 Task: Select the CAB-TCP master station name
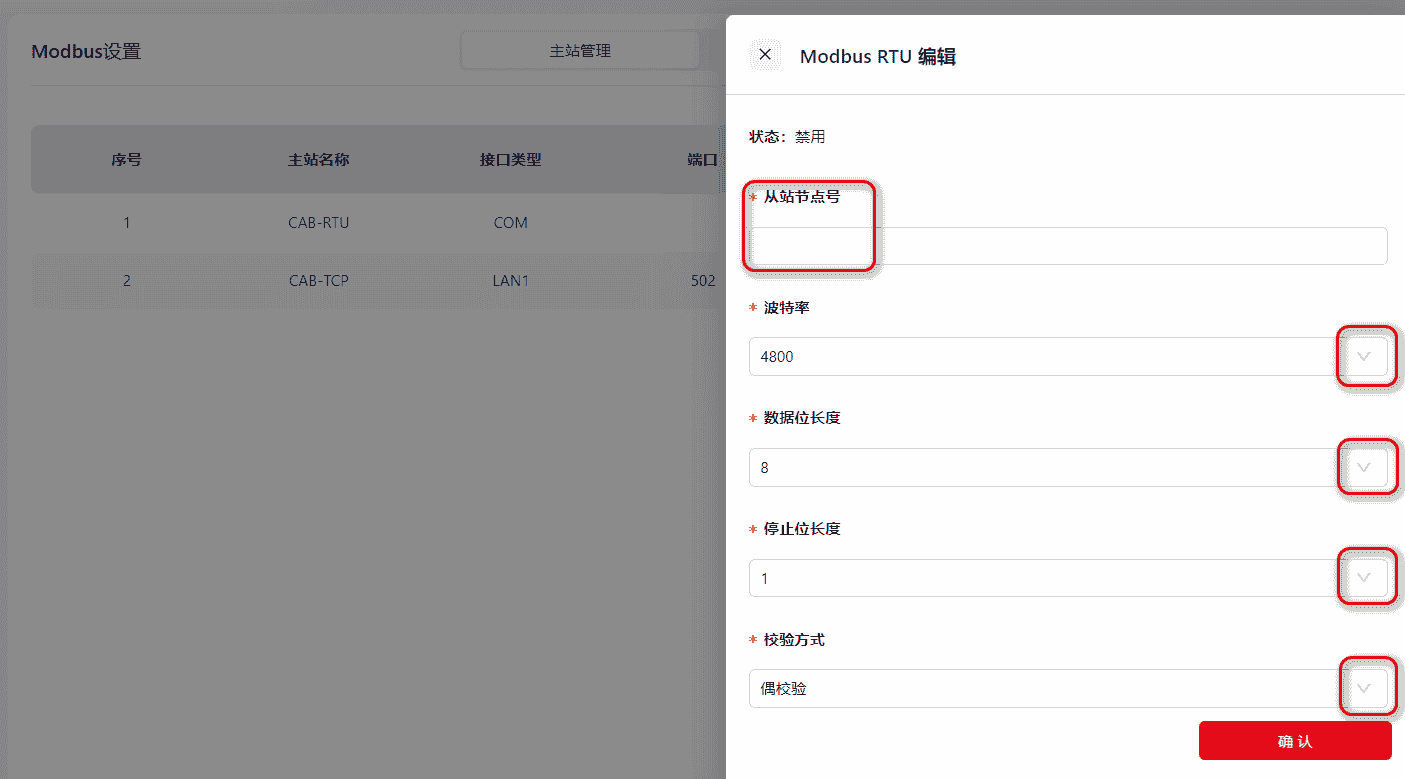(x=318, y=281)
